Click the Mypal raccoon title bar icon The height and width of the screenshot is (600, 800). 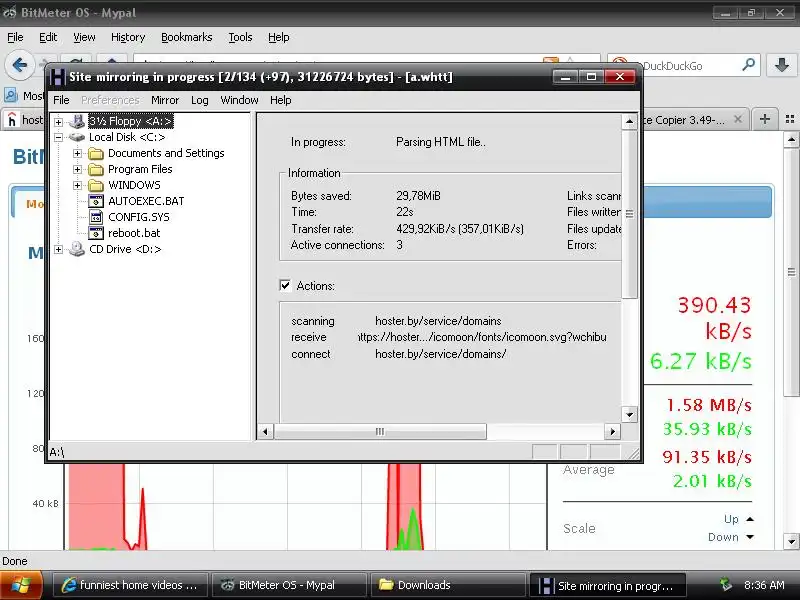10,13
